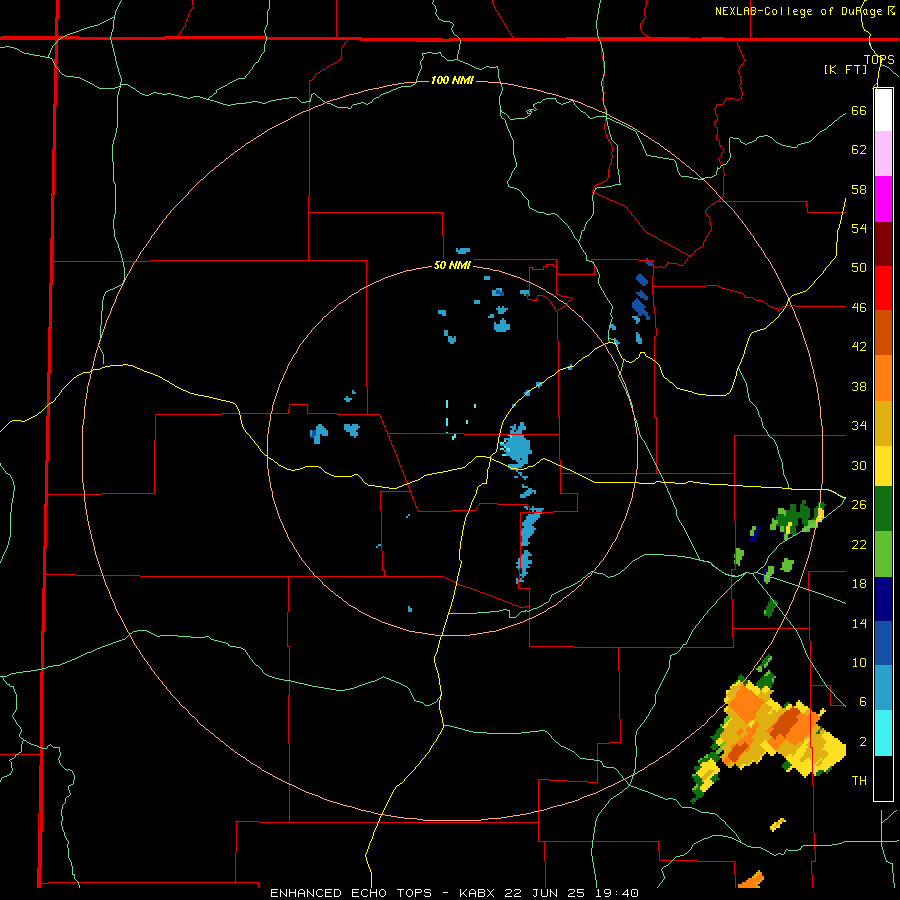The height and width of the screenshot is (900, 900).
Task: Click the black TH legend swatch
Action: pyautogui.click(x=883, y=778)
